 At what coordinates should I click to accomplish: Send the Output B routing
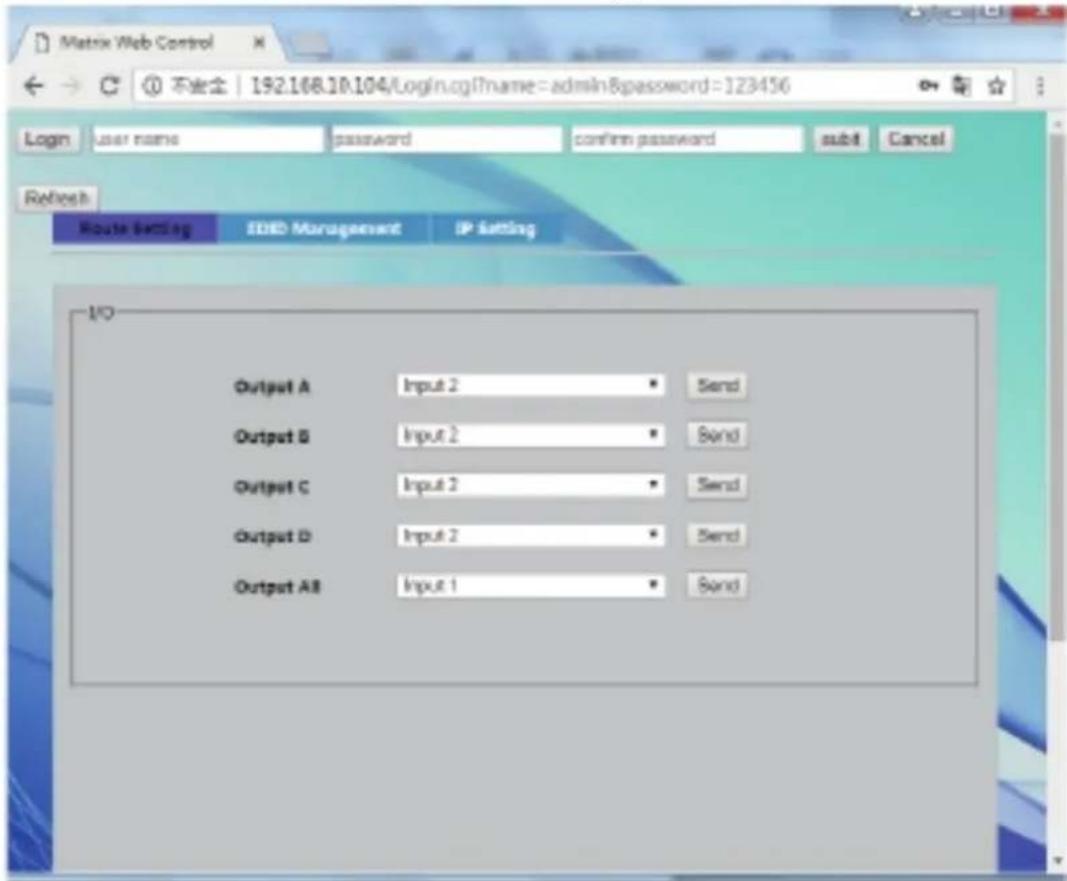[x=718, y=435]
